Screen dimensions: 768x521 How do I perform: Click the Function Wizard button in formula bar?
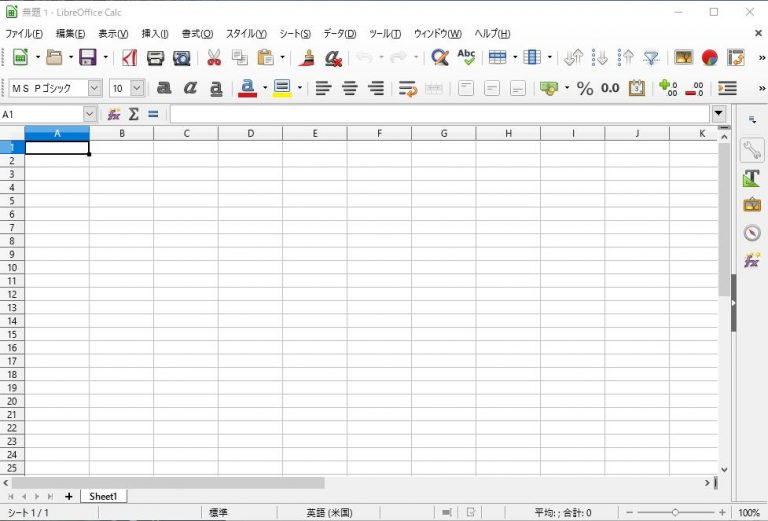[114, 114]
